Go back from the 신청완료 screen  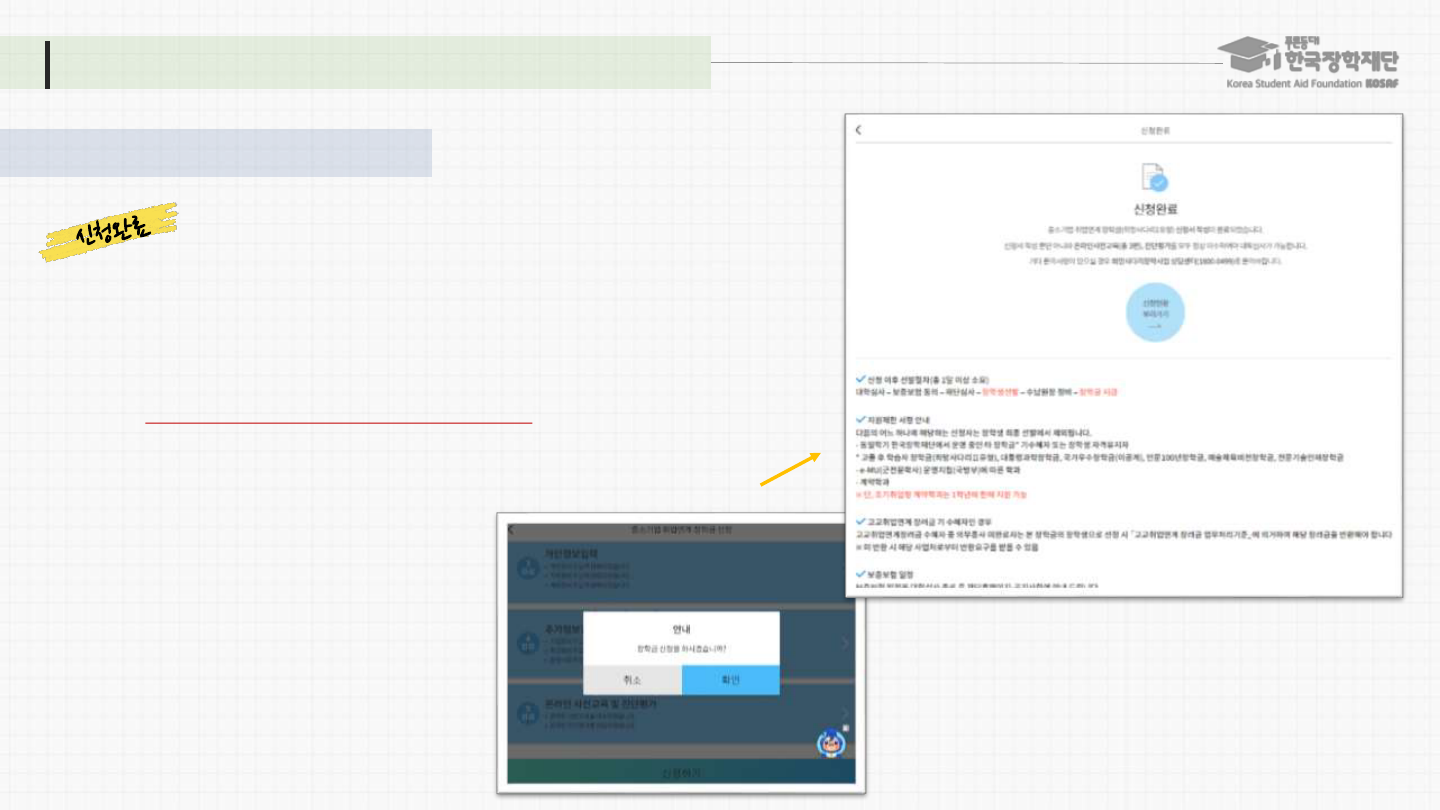[x=858, y=130]
